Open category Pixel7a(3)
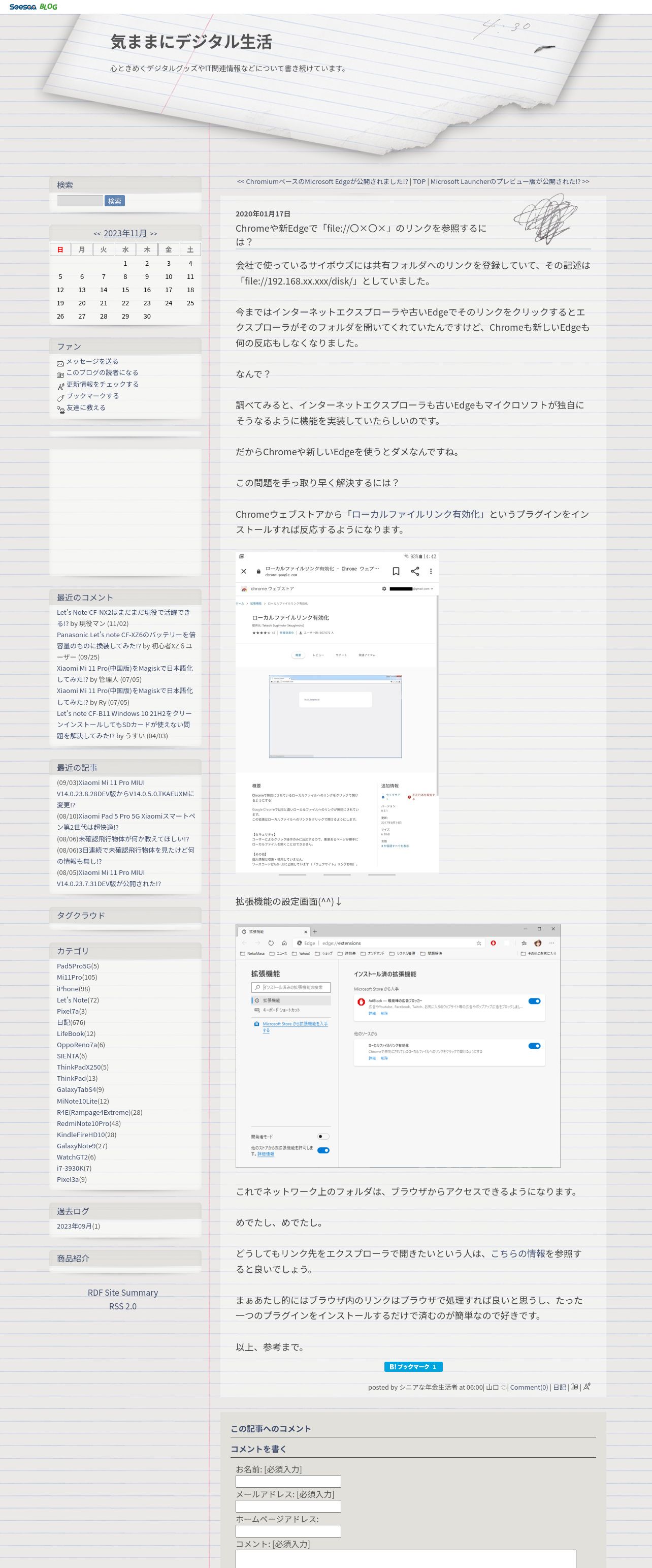The image size is (652, 1568). point(72,1011)
